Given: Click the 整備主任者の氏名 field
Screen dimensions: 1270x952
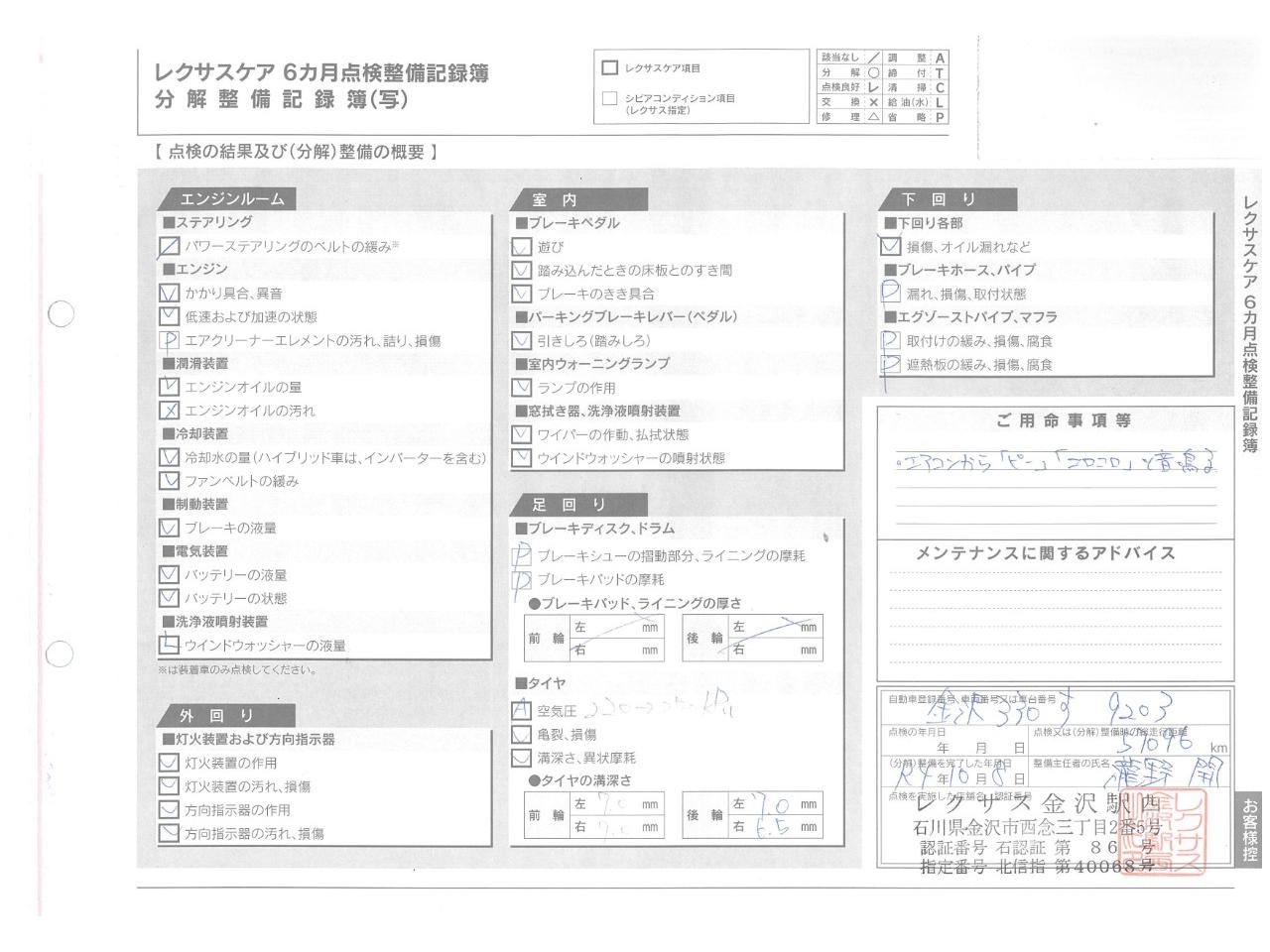Looking at the screenshot, I should [1130, 774].
